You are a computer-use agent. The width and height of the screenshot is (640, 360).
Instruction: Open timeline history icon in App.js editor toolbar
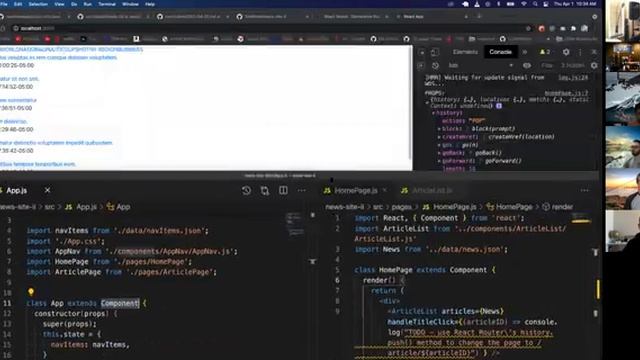pos(246,191)
